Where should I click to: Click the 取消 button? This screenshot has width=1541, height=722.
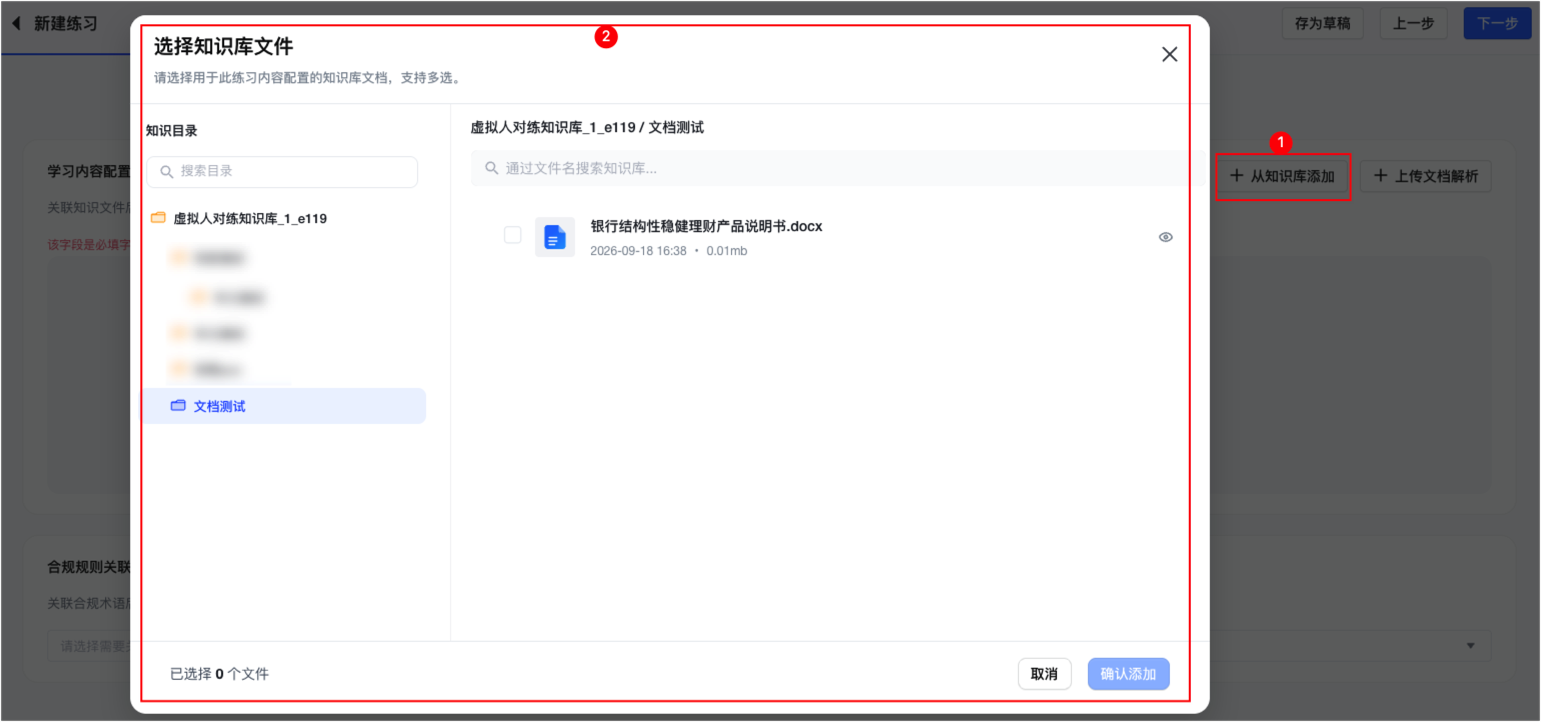1044,674
